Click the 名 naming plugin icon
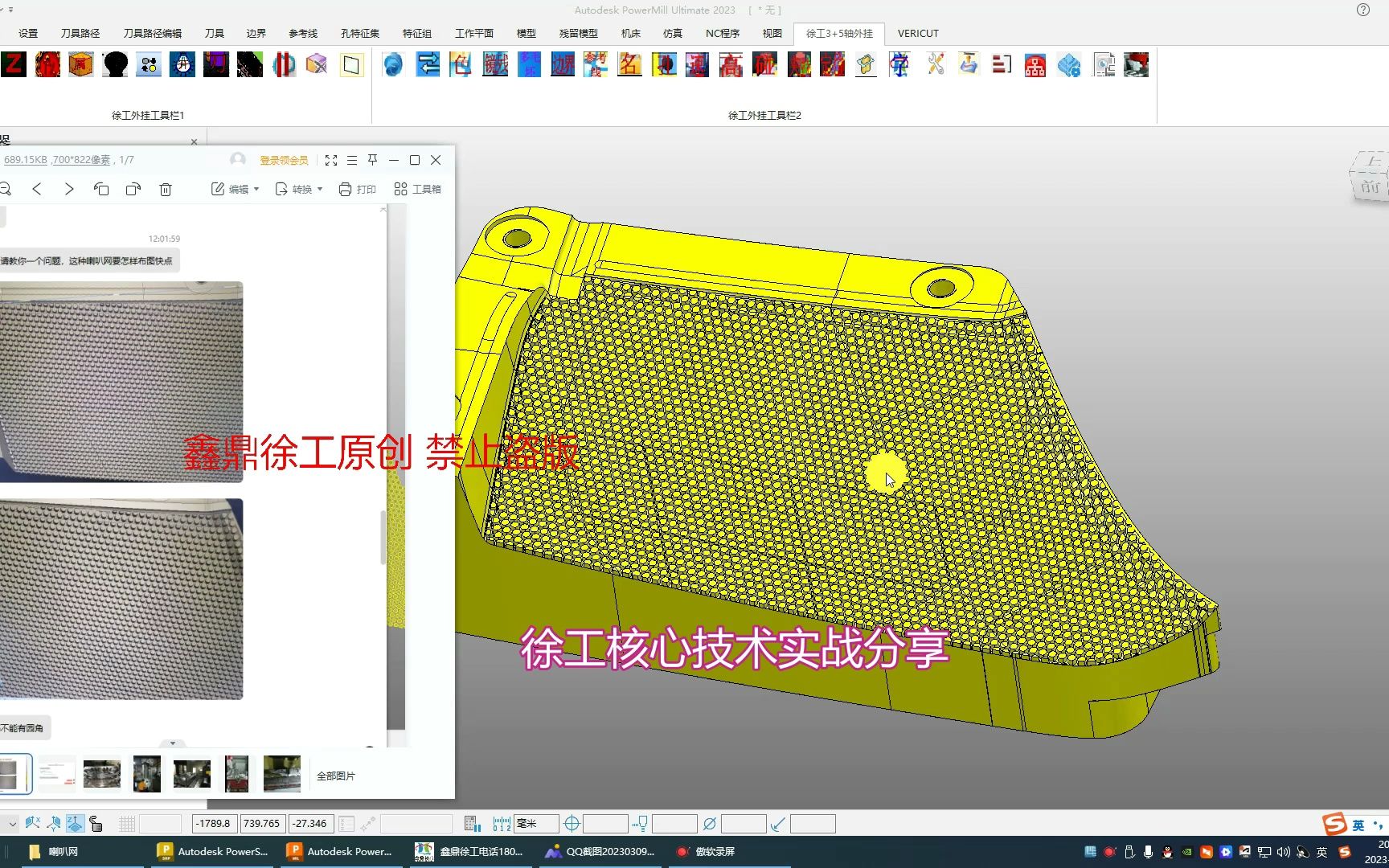The height and width of the screenshot is (868, 1389). click(629, 64)
